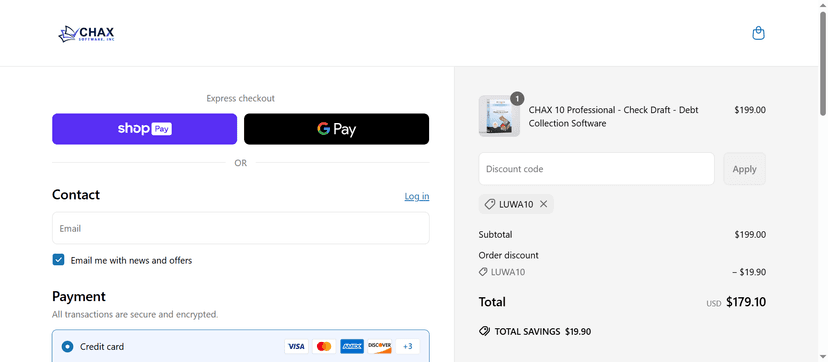This screenshot has width=828, height=362.
Task: Click the – $19.90 discount amount
Action: 749,272
